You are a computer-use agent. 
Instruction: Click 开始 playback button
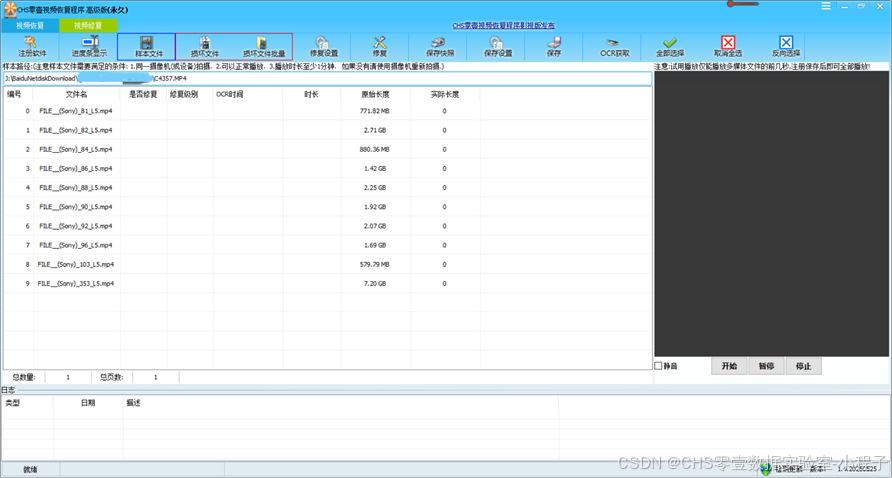click(x=729, y=366)
